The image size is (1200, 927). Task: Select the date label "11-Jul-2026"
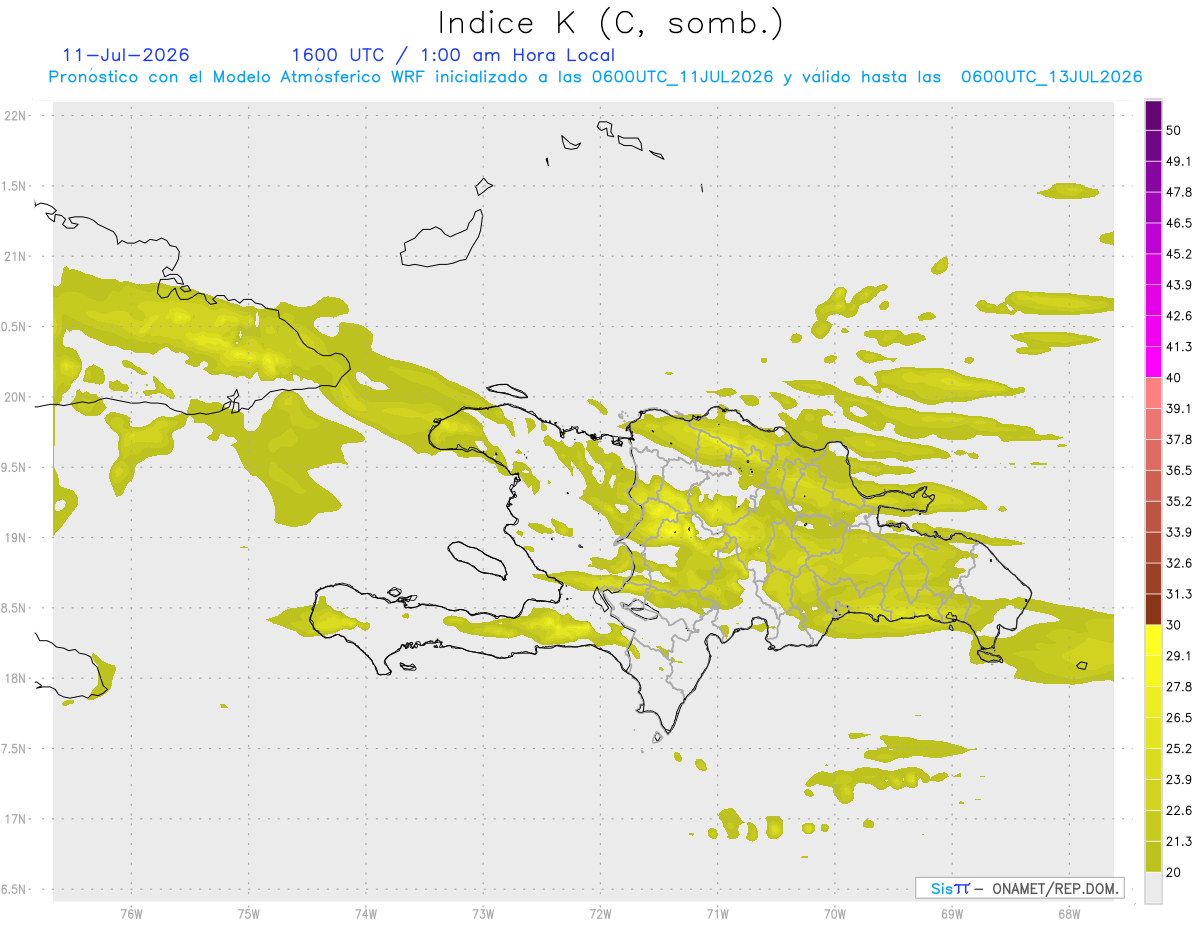click(x=126, y=55)
